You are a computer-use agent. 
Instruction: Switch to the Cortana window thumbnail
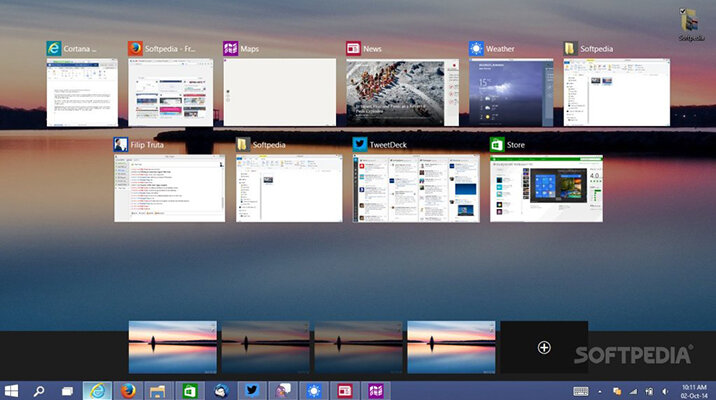coord(82,92)
